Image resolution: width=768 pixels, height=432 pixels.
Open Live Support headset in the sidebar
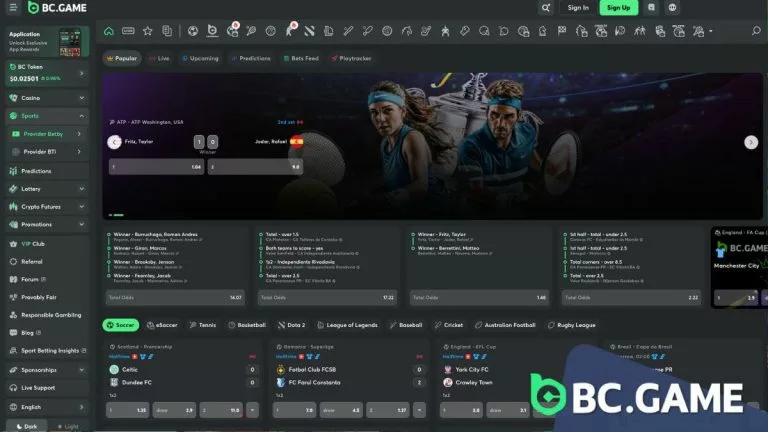47,388
